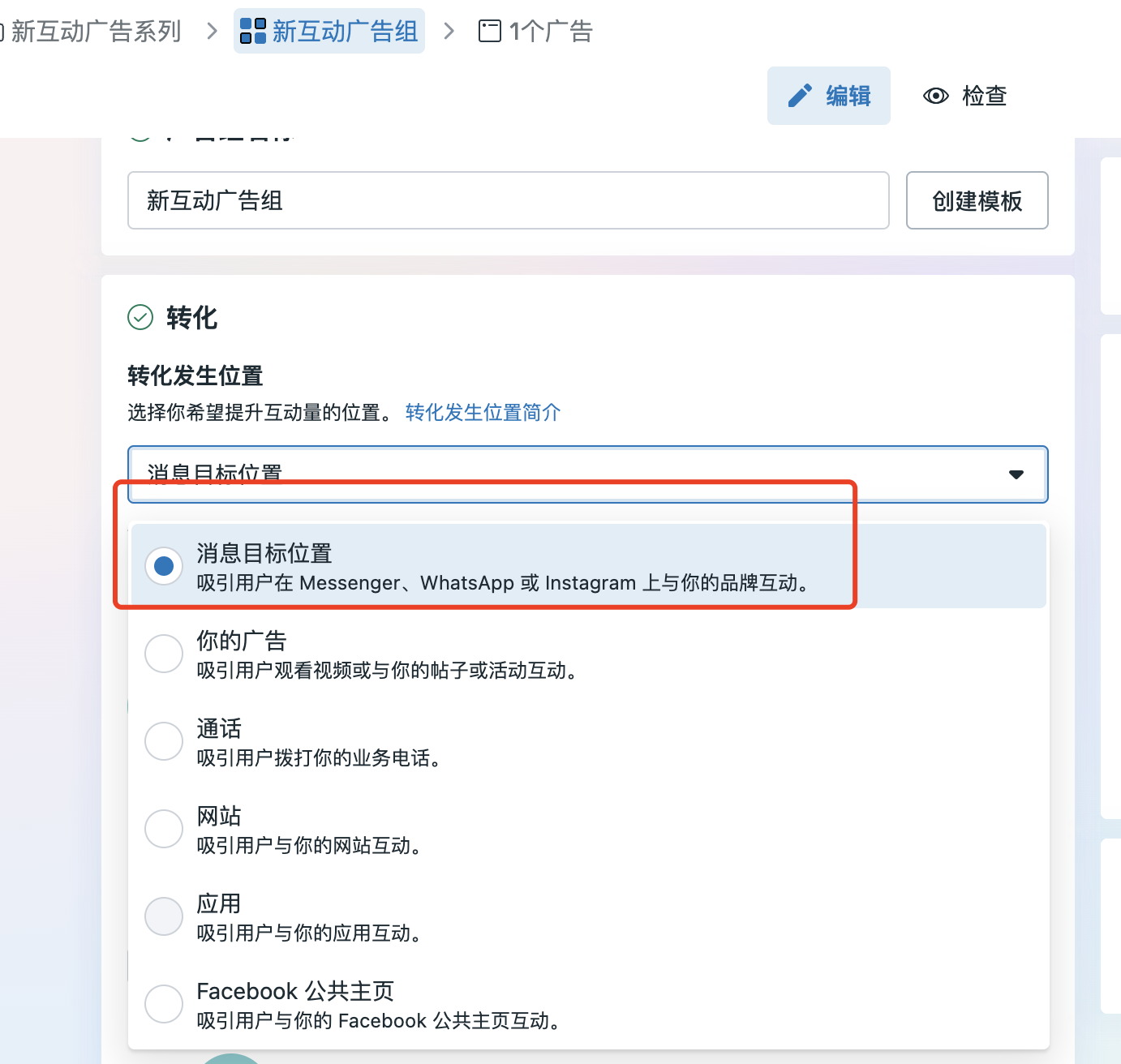Select the 通话 radio option
Screen dimensions: 1121x1064
pos(164,740)
